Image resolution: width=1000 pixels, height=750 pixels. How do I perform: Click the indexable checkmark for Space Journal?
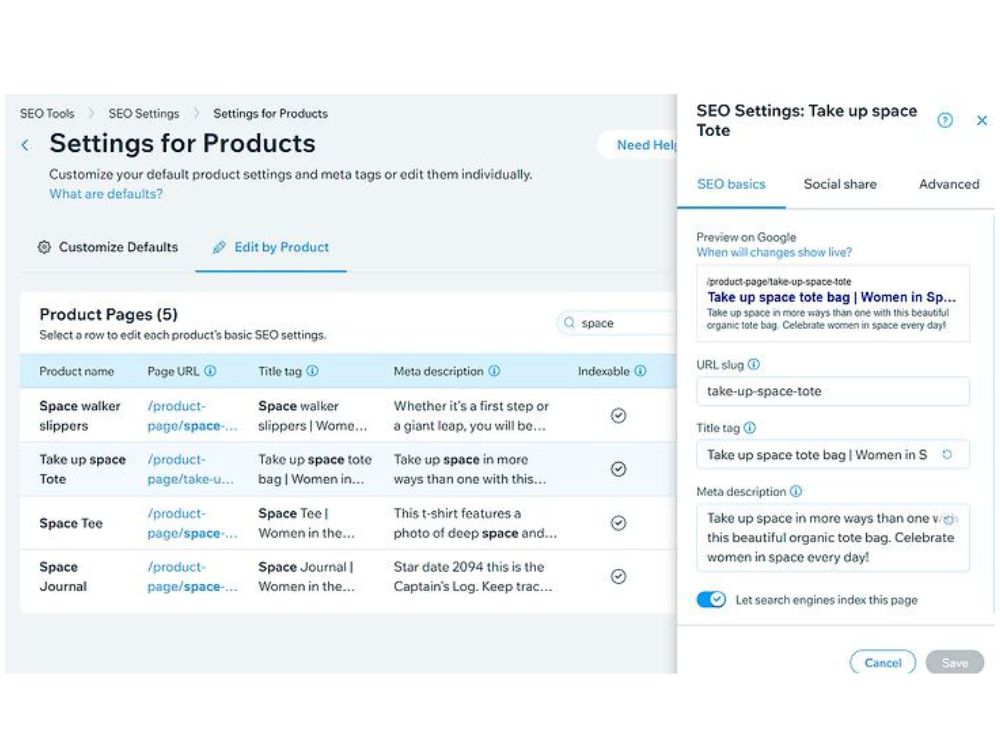coord(618,577)
